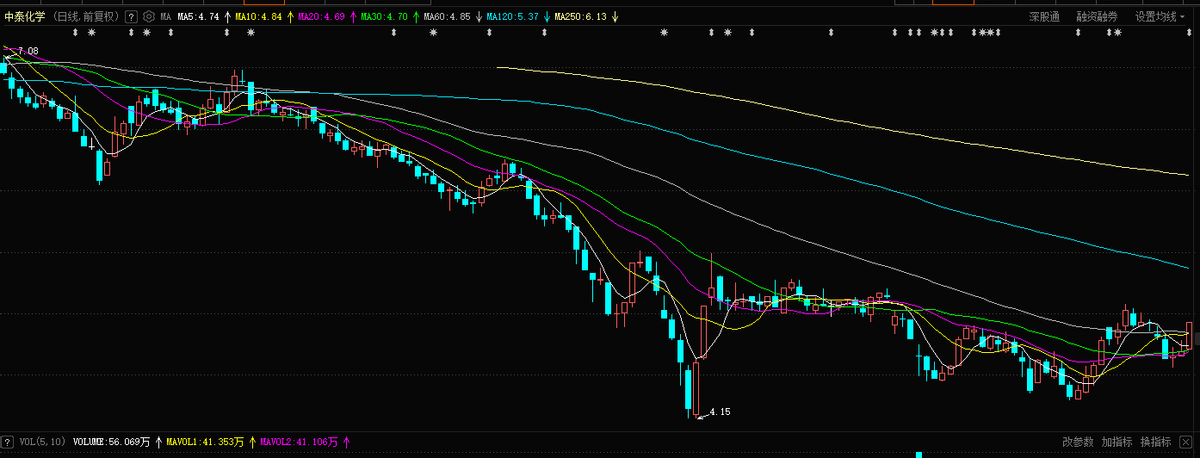This screenshot has width=1200, height=458.
Task: Toggle the yellow MA10:4.84 line label
Action: (258, 17)
